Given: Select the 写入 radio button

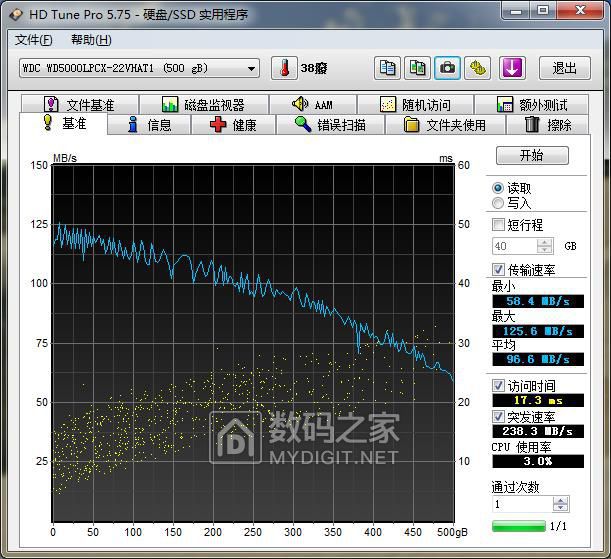Looking at the screenshot, I should (x=498, y=203).
